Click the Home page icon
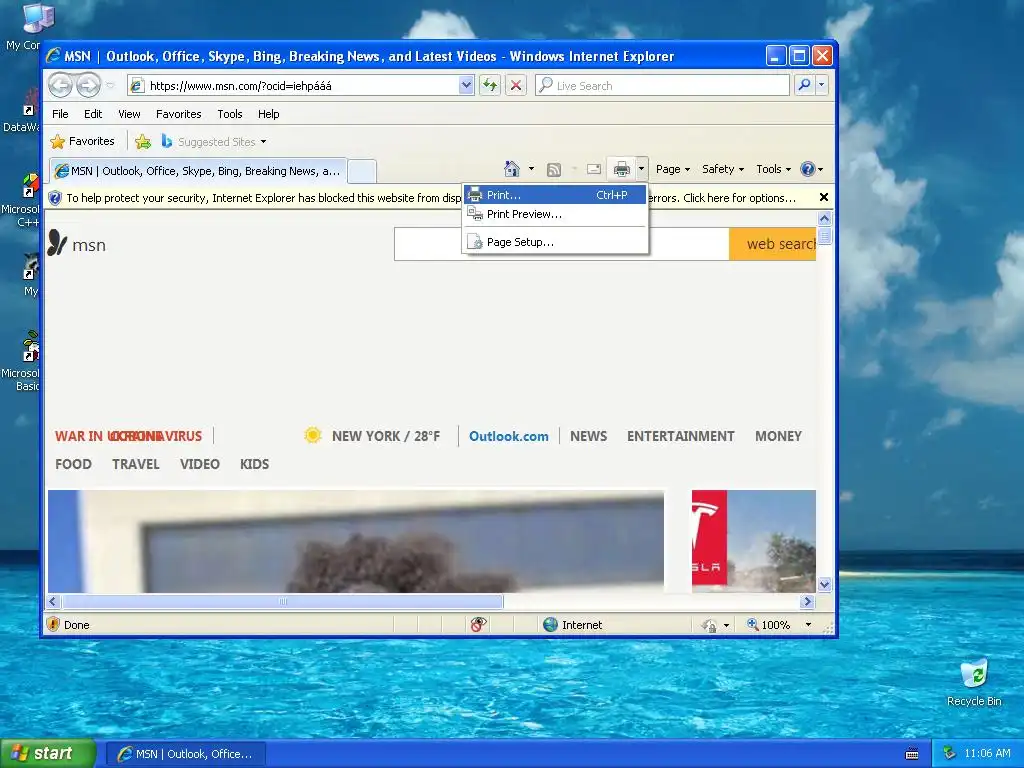1024x768 pixels. tap(511, 169)
